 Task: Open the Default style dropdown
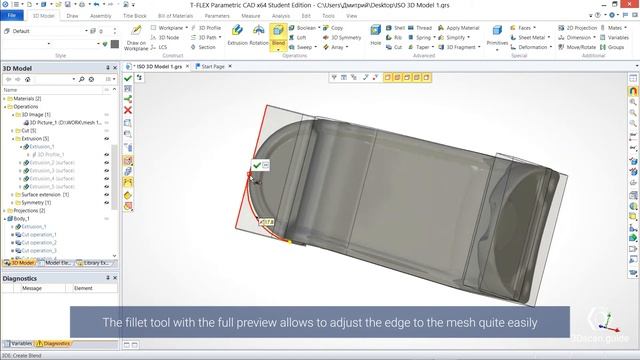tap(86, 31)
